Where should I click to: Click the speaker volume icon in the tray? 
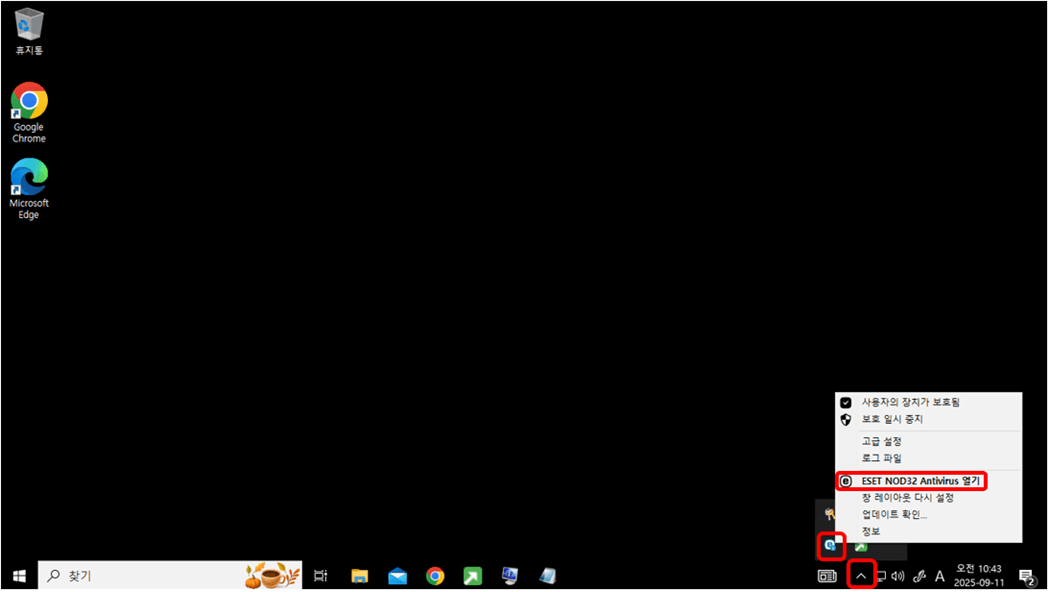point(898,576)
